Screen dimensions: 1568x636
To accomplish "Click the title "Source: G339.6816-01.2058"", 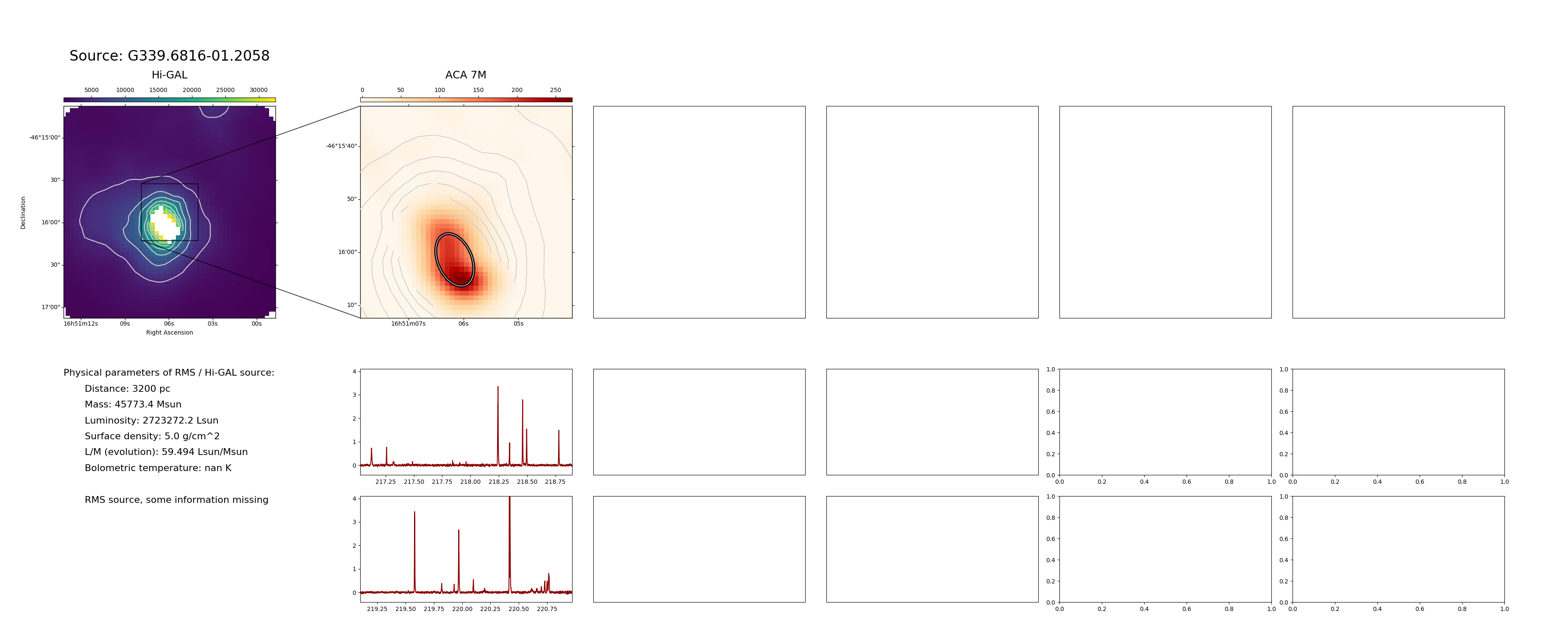I will pyautogui.click(x=169, y=56).
